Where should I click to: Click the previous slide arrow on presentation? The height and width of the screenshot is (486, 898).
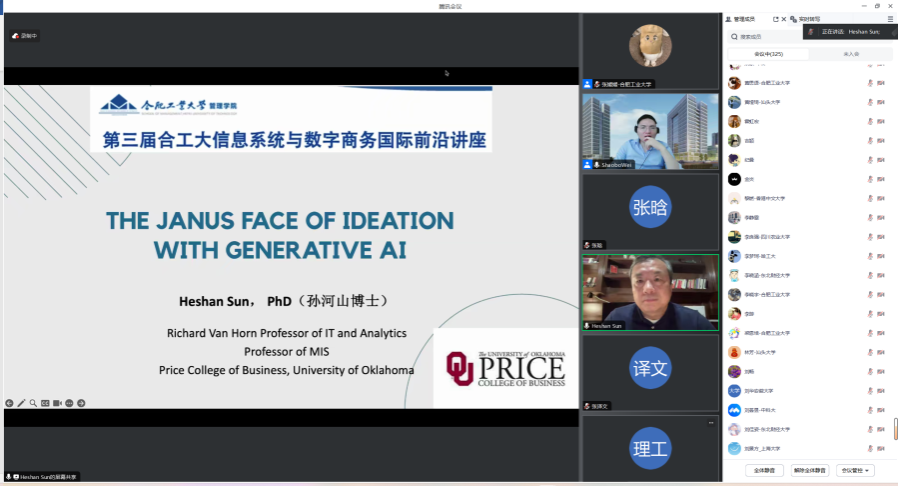point(9,403)
